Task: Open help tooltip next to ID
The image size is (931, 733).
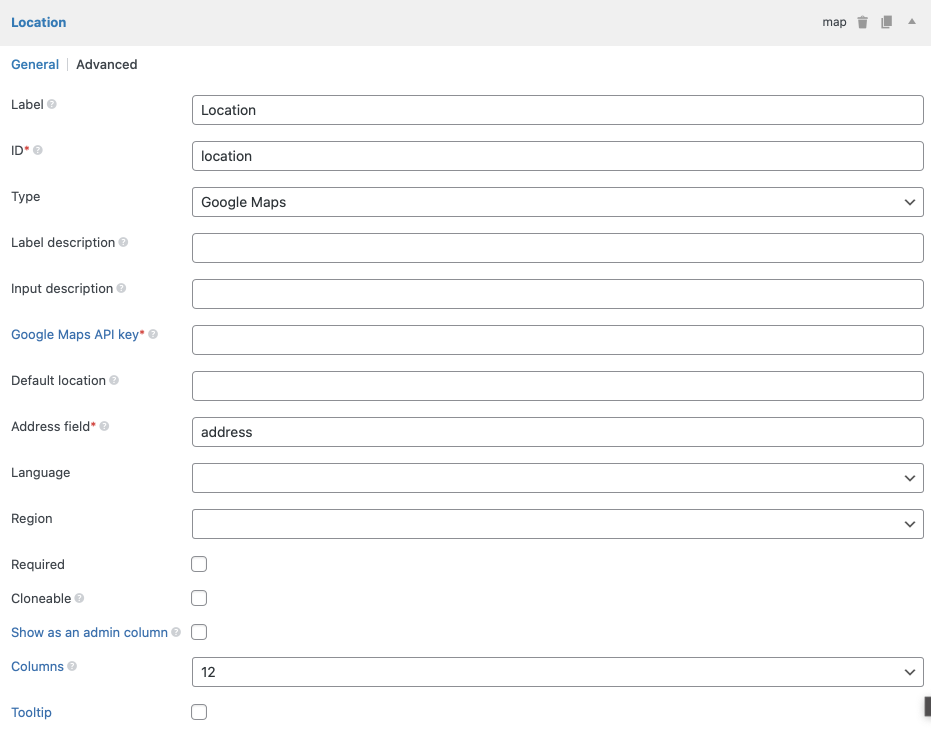Action: (x=38, y=150)
